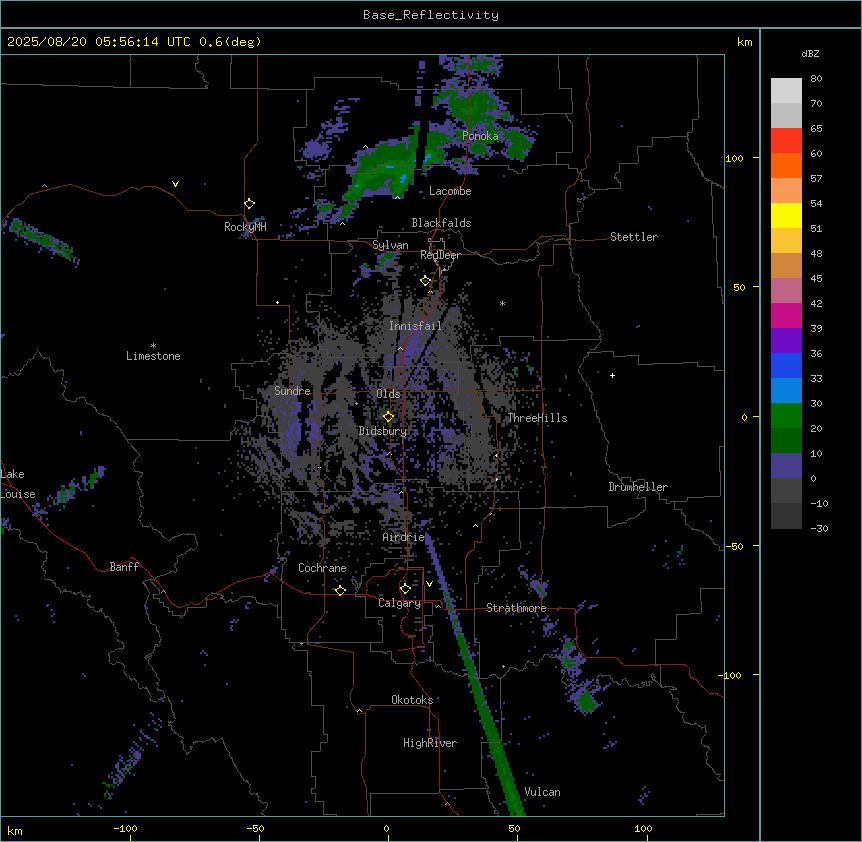
Task: Click the yellow diamond marker south of RedDeer
Action: click(425, 281)
